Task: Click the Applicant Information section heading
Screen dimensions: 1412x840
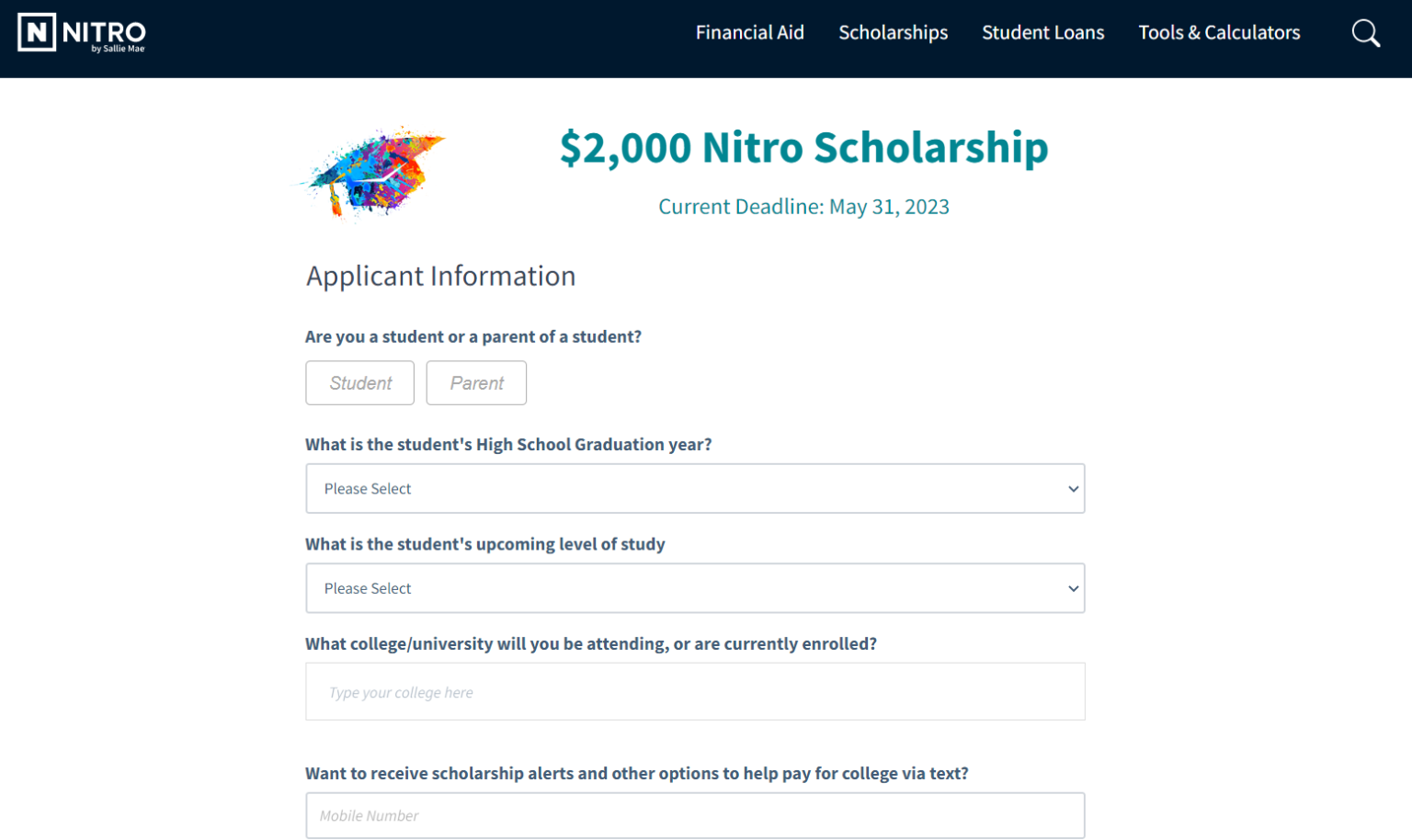Action: coord(440,276)
